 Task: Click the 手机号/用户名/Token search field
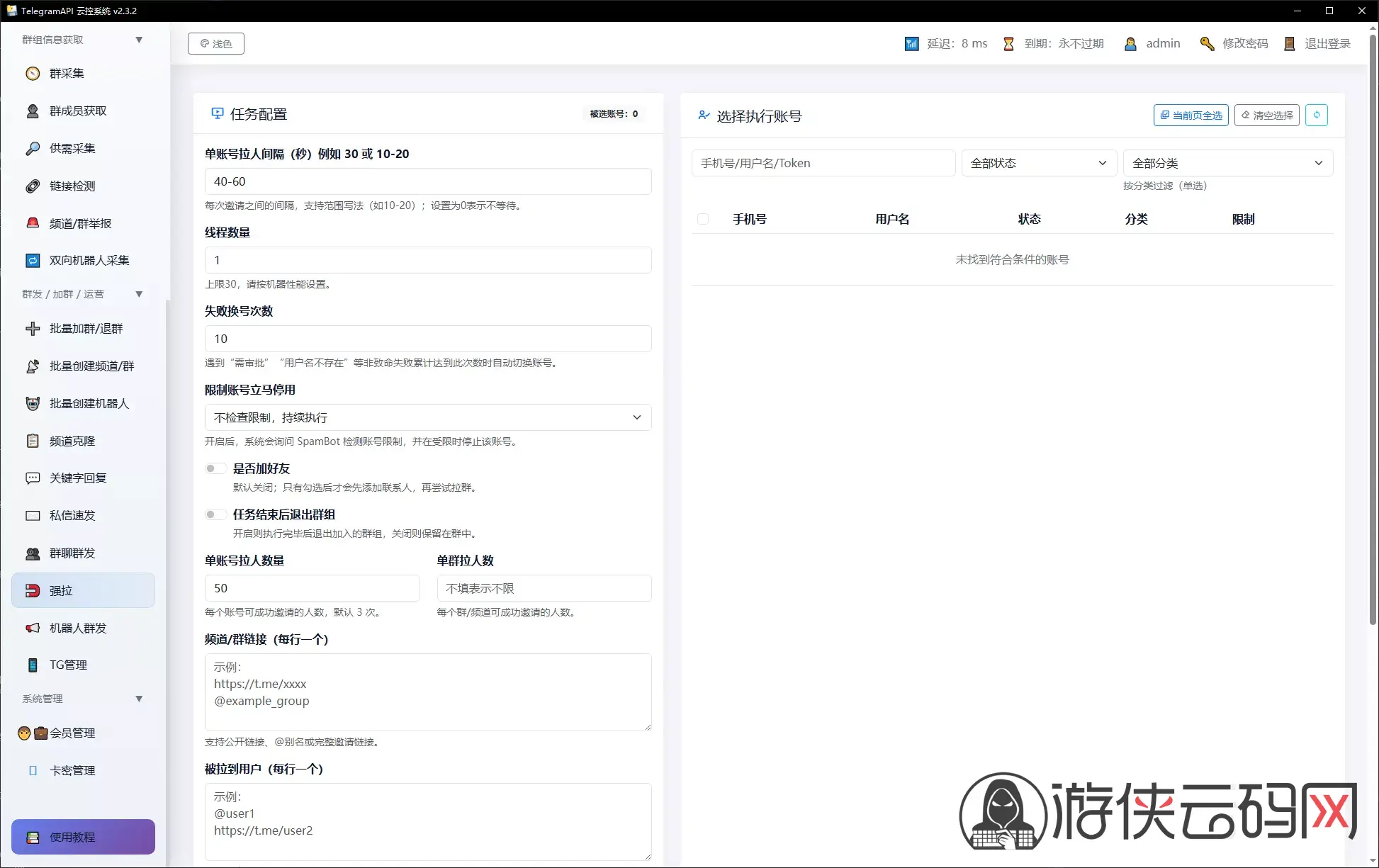823,163
